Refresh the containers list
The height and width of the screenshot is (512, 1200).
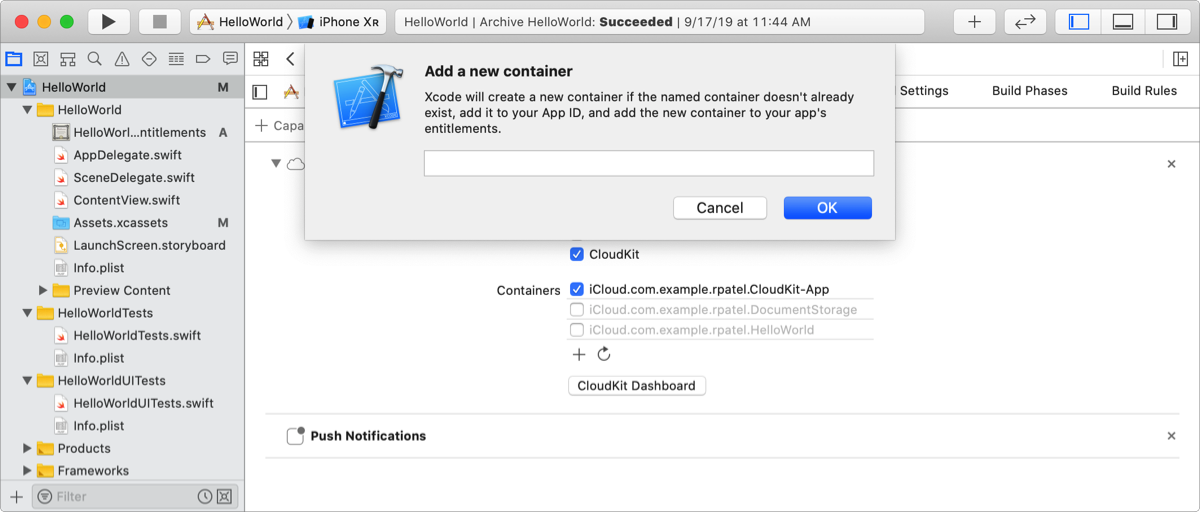coord(604,354)
